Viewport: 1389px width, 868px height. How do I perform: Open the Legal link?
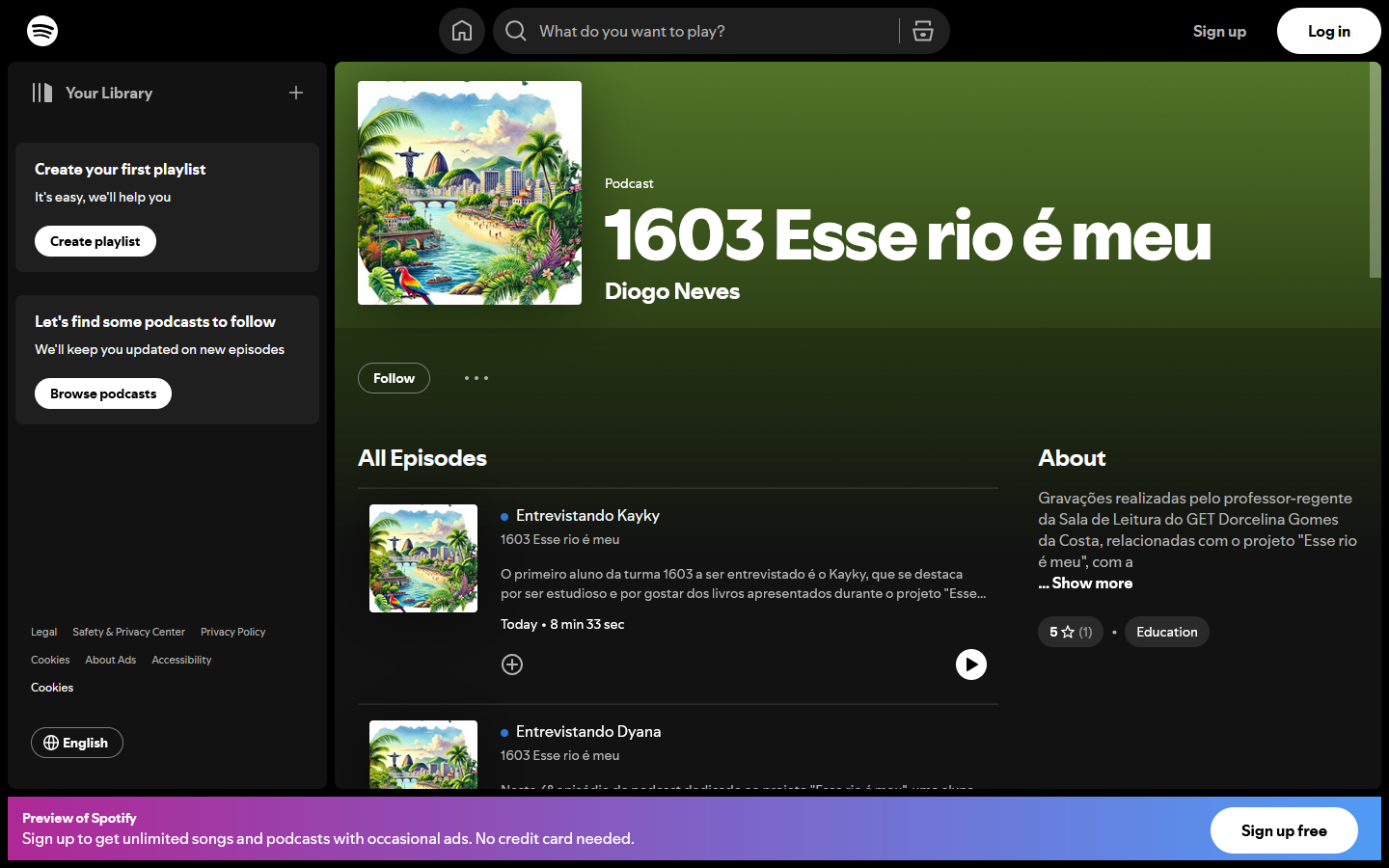[x=43, y=632]
